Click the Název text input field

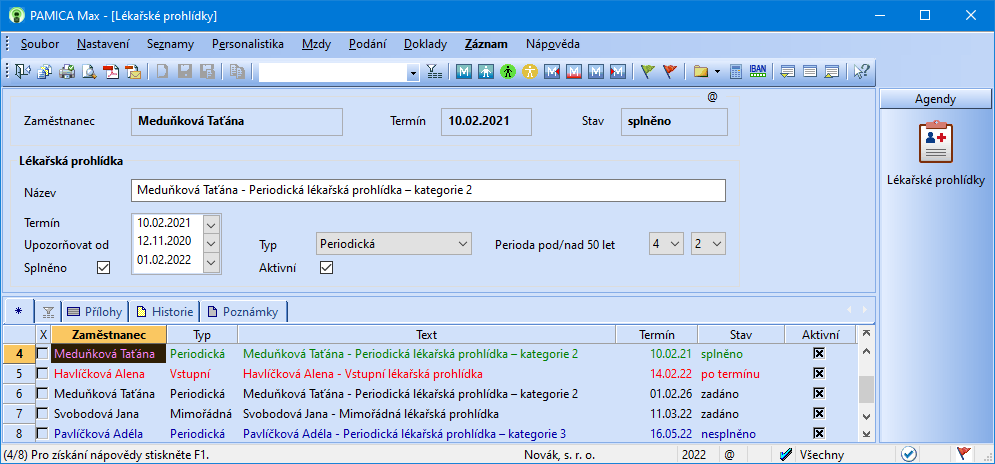(x=428, y=190)
